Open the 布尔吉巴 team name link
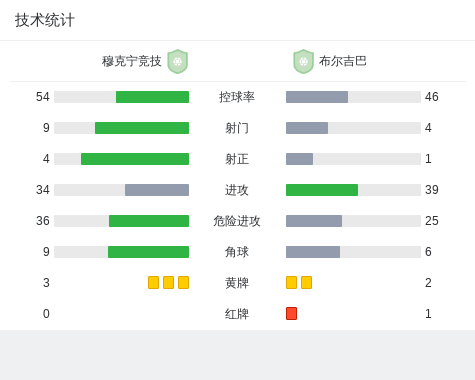 click(343, 61)
